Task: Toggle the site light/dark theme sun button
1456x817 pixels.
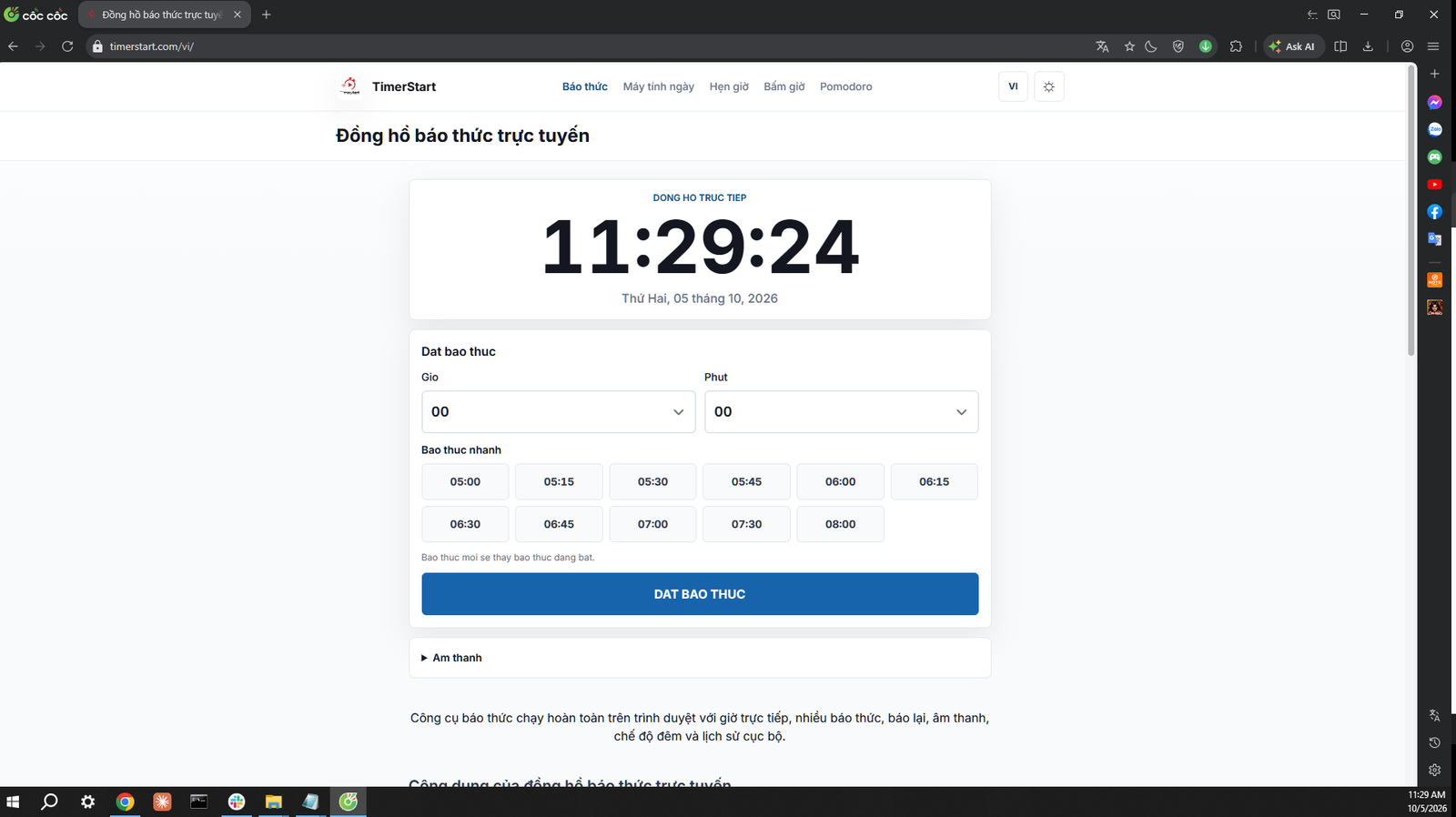Action: 1049,86
